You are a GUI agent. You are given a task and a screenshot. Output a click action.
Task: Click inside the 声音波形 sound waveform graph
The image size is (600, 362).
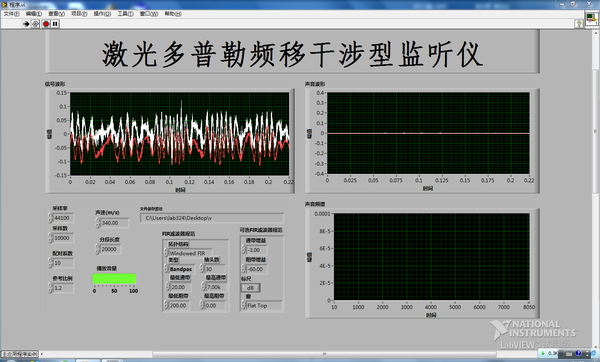(428, 133)
